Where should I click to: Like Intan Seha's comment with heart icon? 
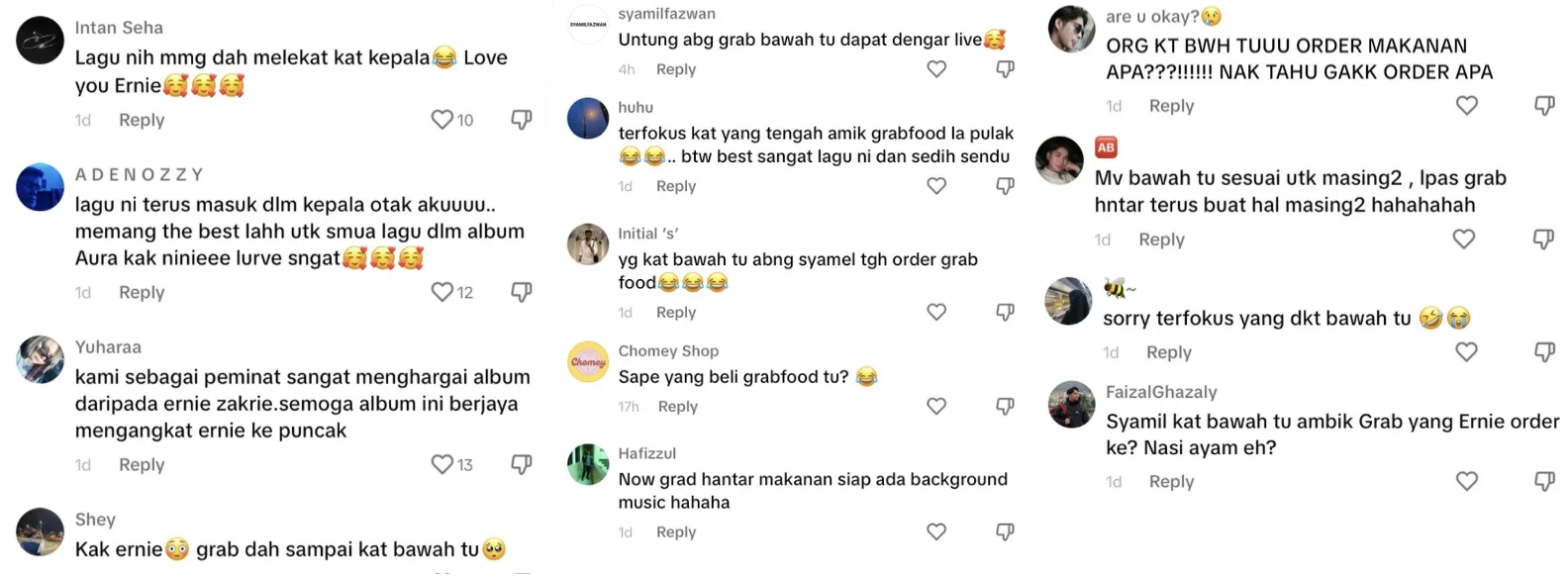(441, 120)
